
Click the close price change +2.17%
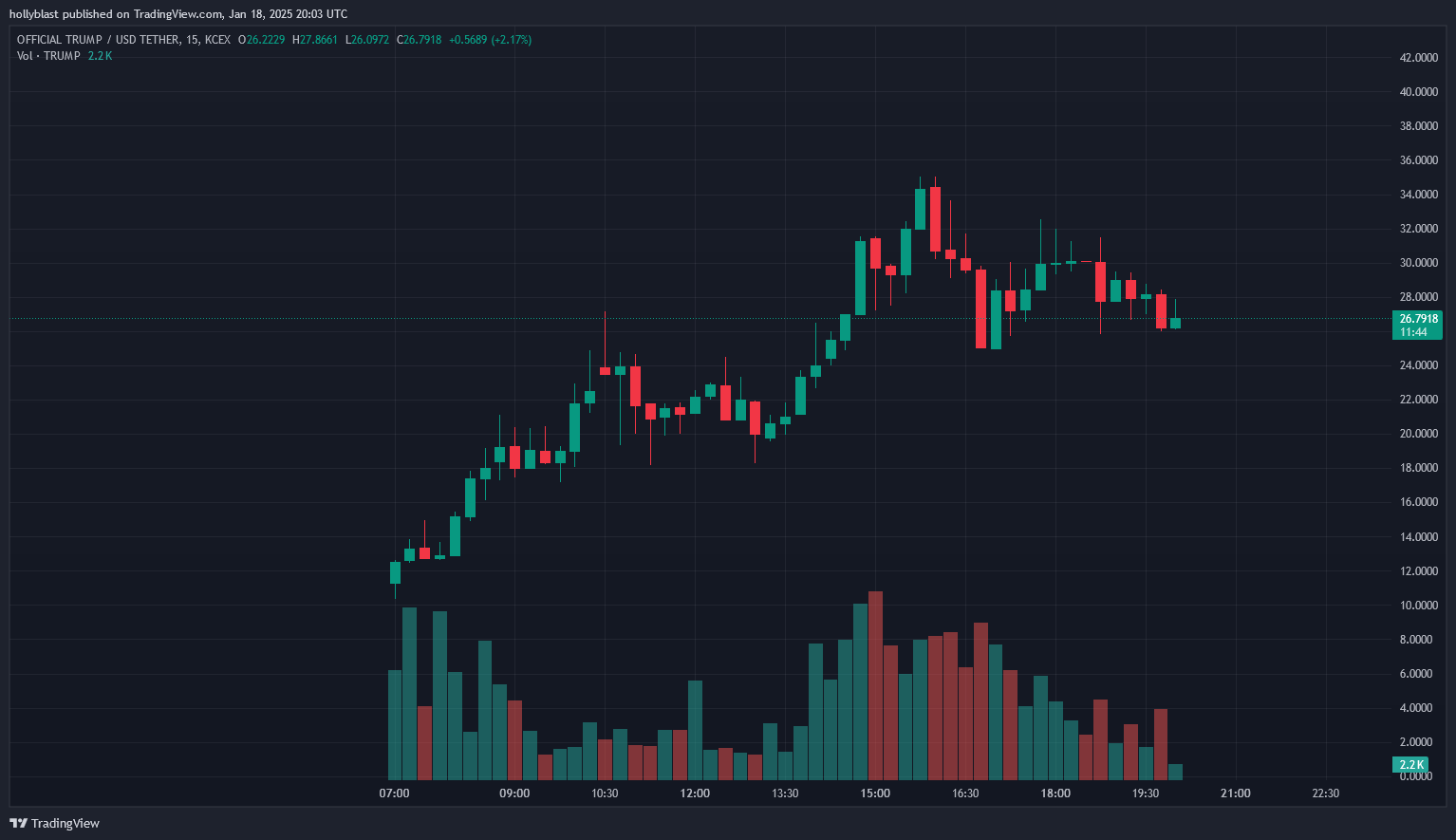click(513, 40)
